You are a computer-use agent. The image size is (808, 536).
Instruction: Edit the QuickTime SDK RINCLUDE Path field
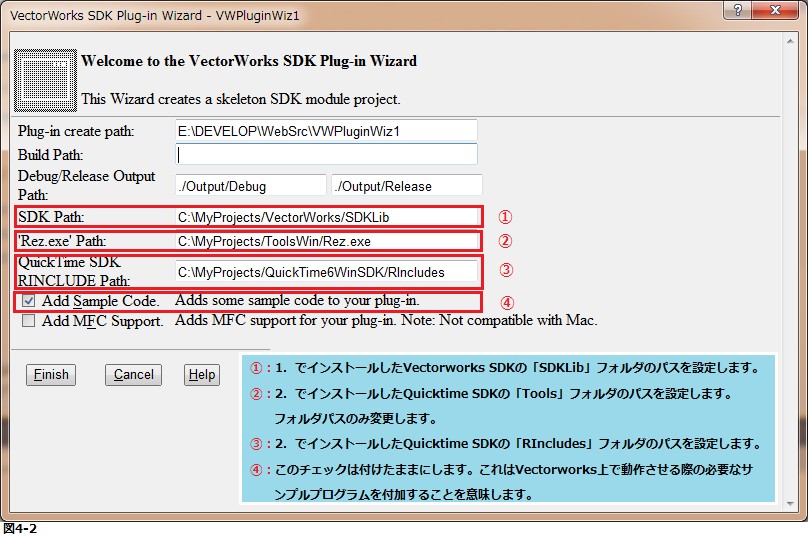[326, 272]
